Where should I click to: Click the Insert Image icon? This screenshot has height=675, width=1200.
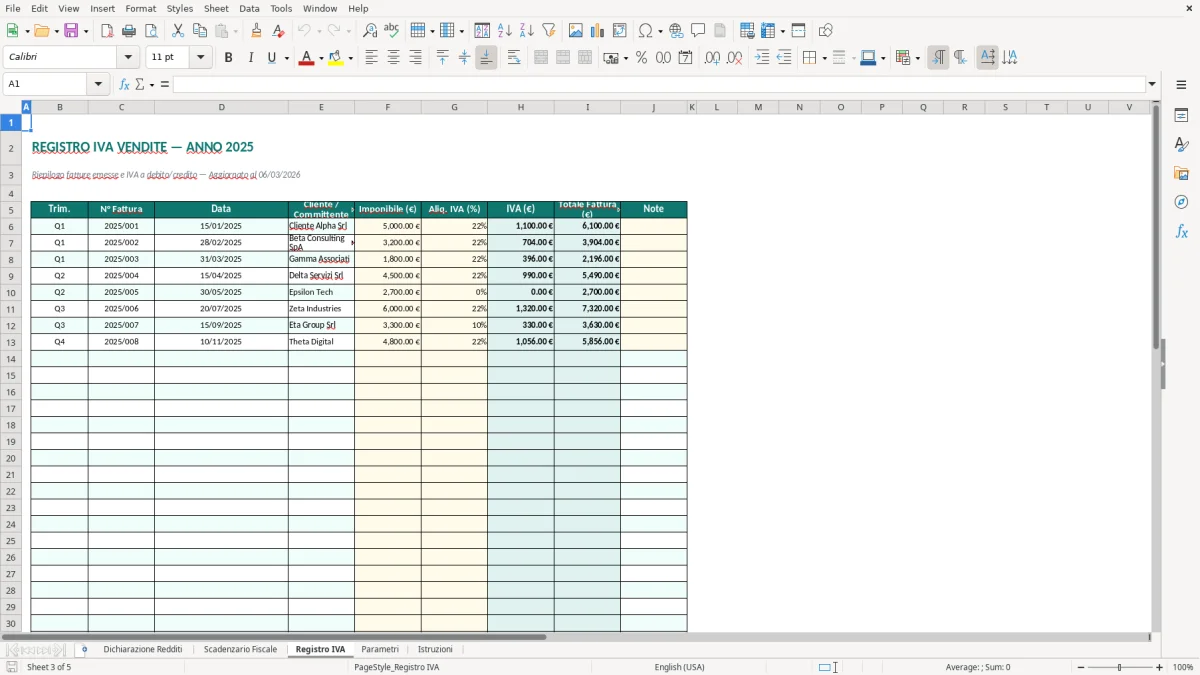pos(576,31)
